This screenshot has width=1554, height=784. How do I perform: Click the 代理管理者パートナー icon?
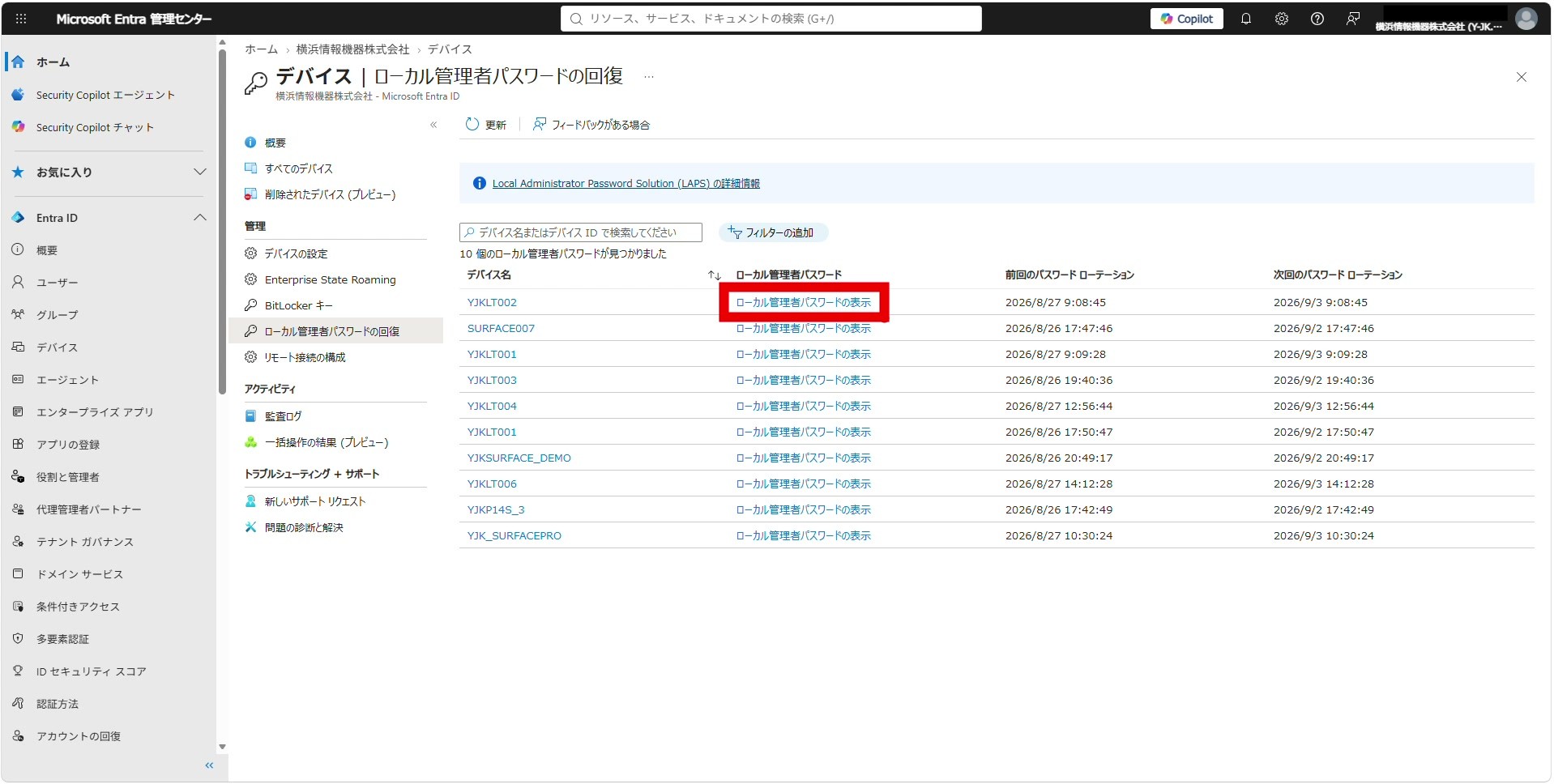click(18, 509)
